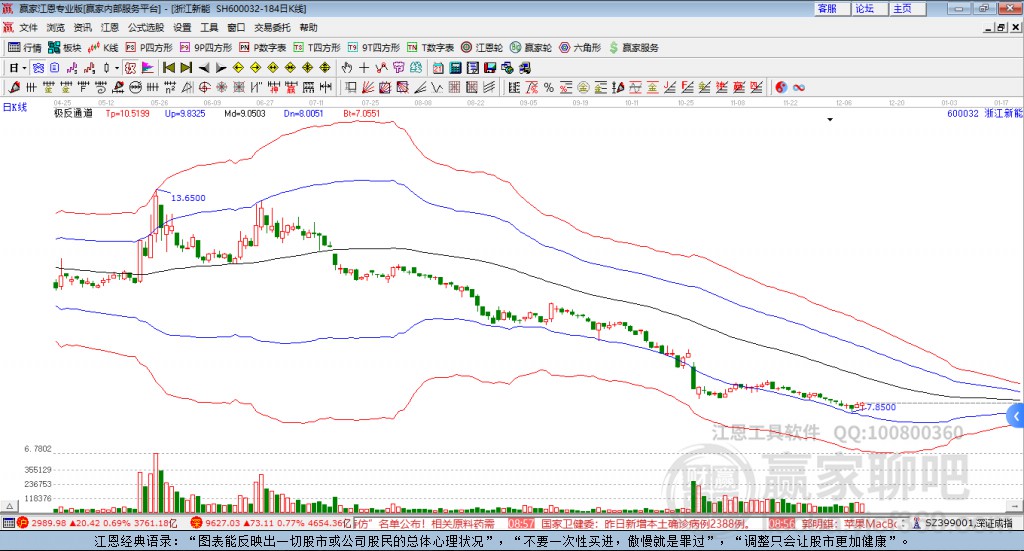Click the 极反通道 indicator name
This screenshot has width=1024, height=551.
[x=73, y=113]
